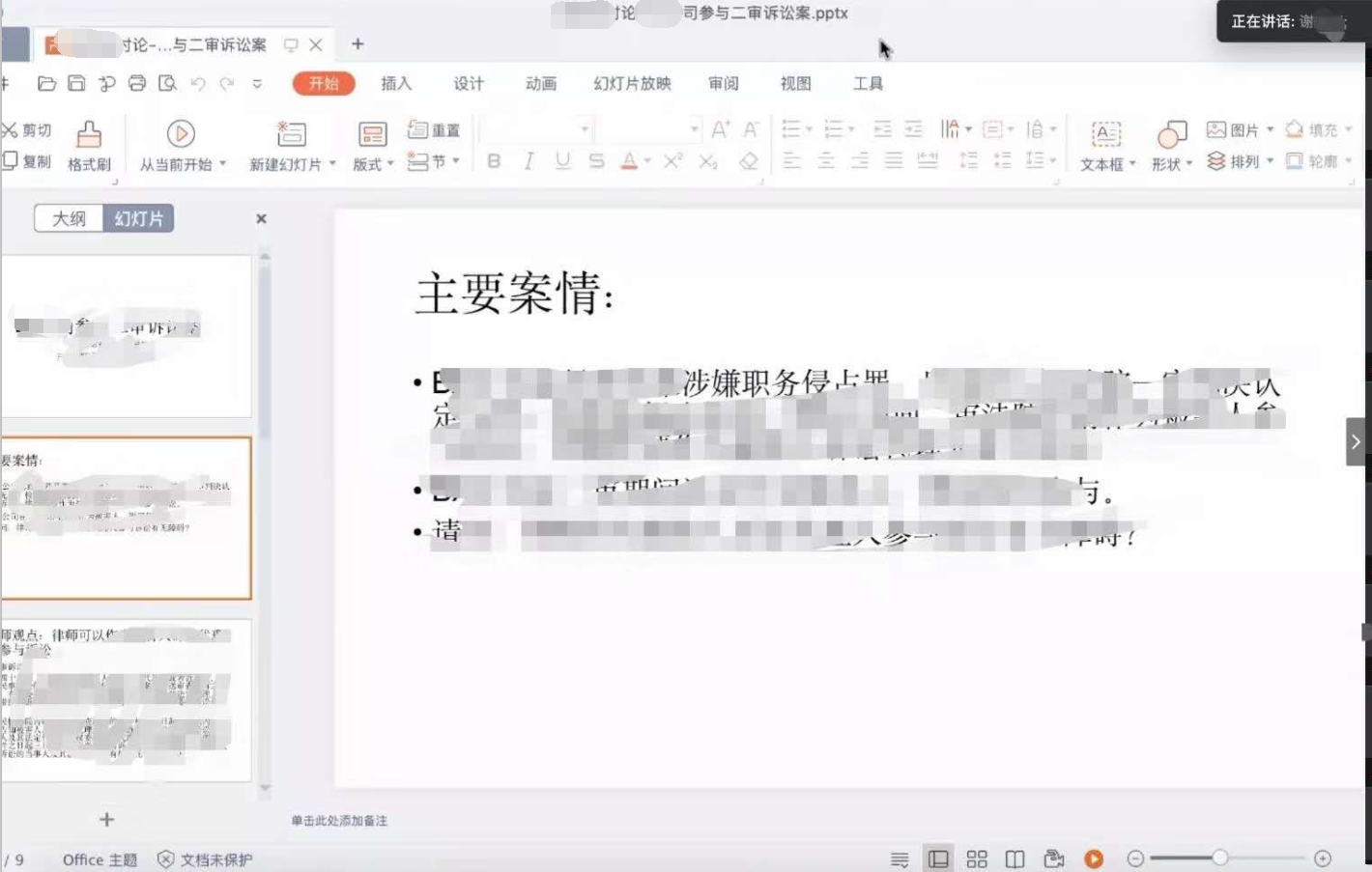The height and width of the screenshot is (872, 1372).
Task: Align text left
Action: pos(792,161)
